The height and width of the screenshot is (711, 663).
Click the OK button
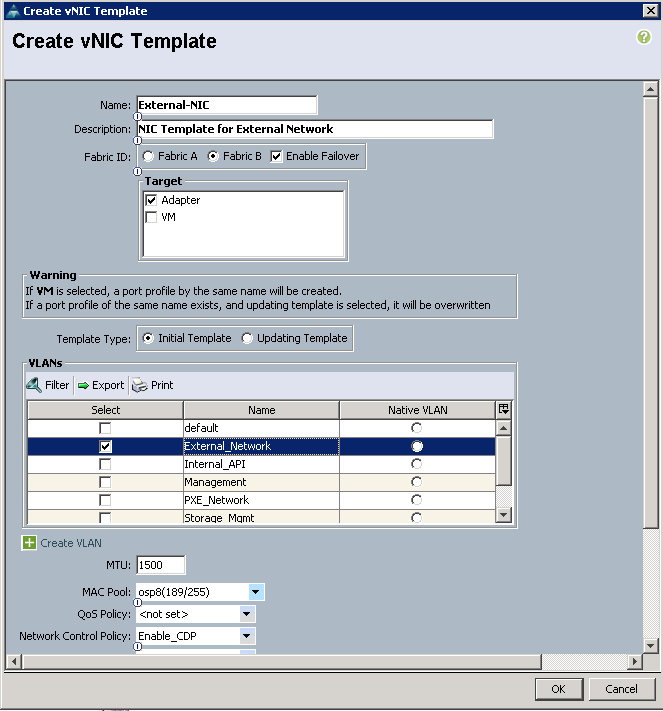click(x=559, y=689)
